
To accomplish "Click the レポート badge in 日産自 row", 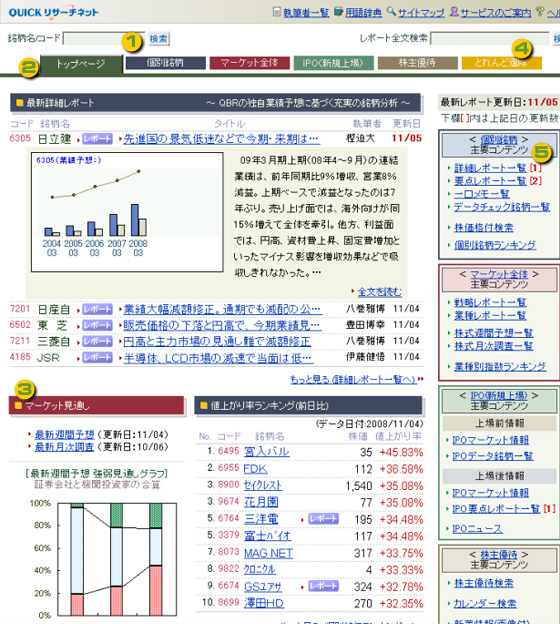I will click(98, 309).
